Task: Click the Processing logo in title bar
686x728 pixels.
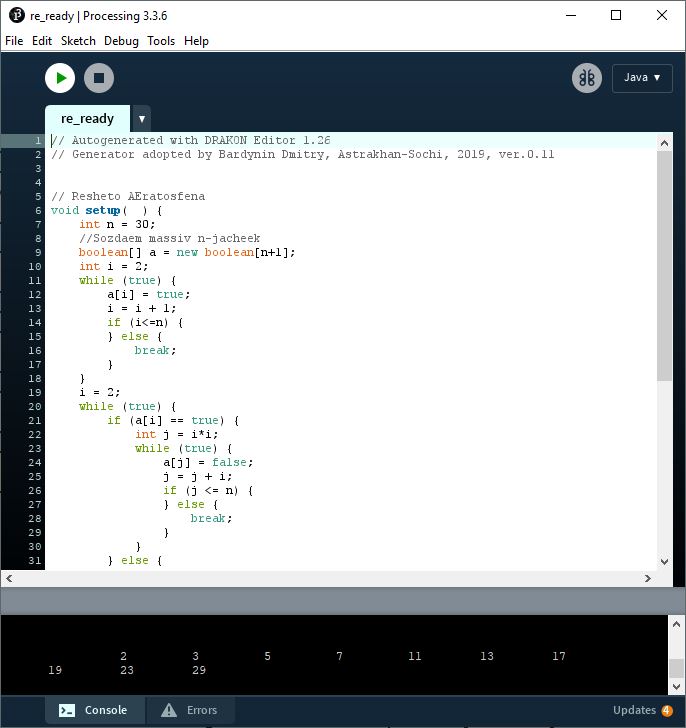Action: point(16,15)
